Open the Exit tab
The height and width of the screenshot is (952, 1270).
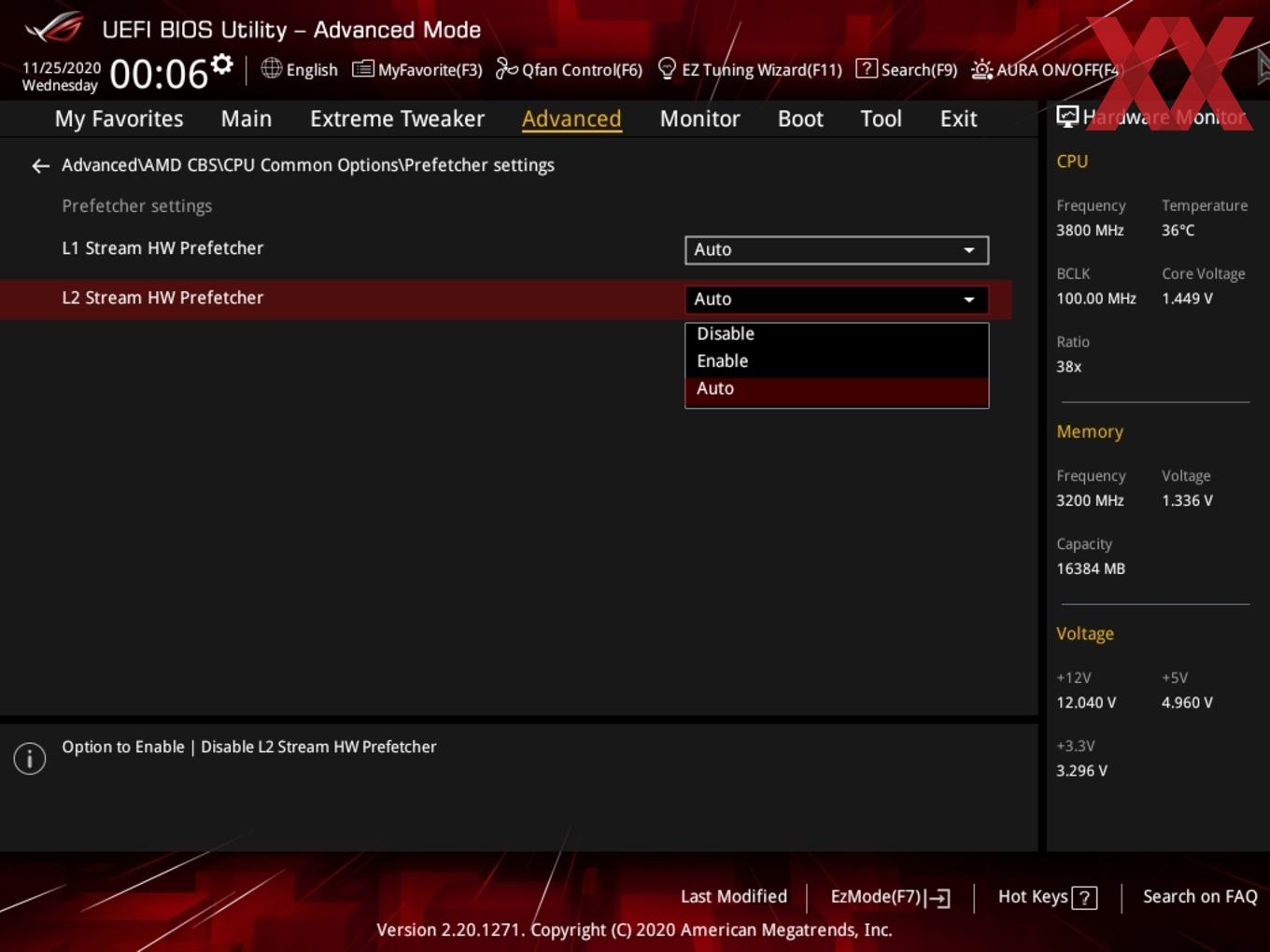(x=958, y=119)
